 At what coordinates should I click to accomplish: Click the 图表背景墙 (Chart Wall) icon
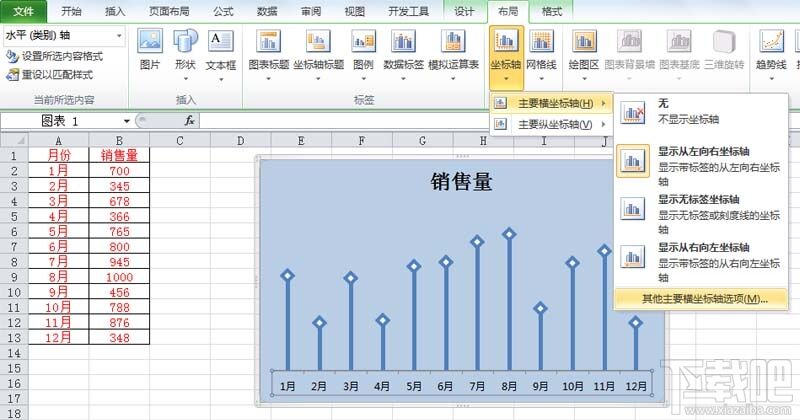point(629,42)
